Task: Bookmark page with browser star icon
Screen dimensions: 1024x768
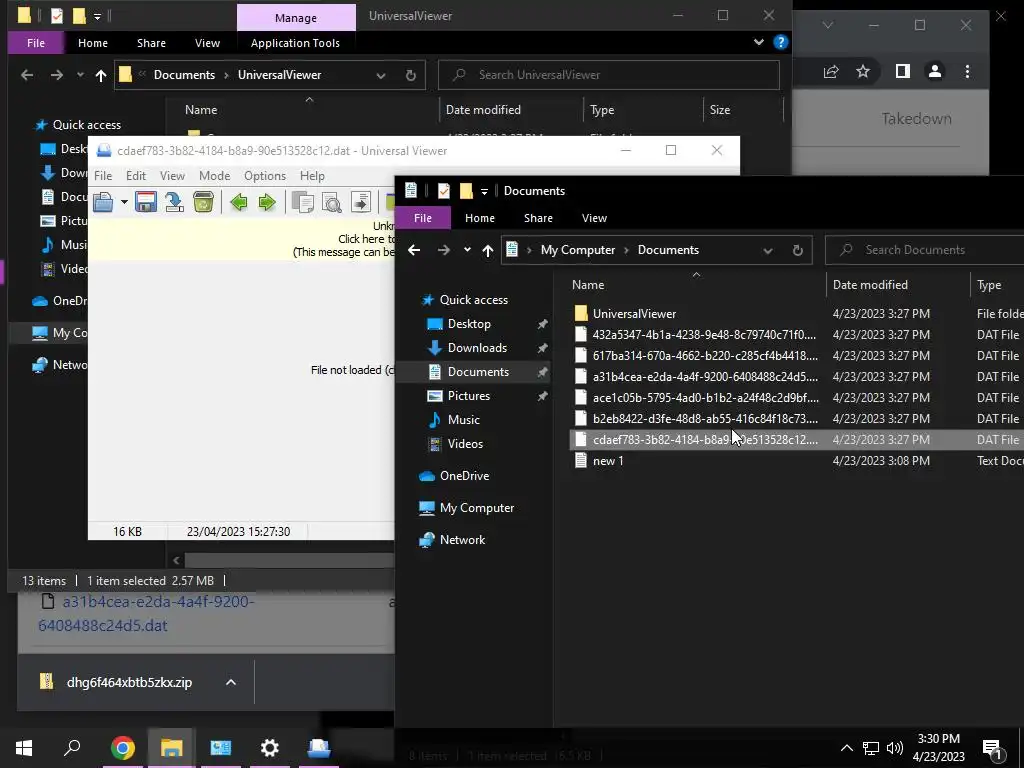Action: [863, 71]
